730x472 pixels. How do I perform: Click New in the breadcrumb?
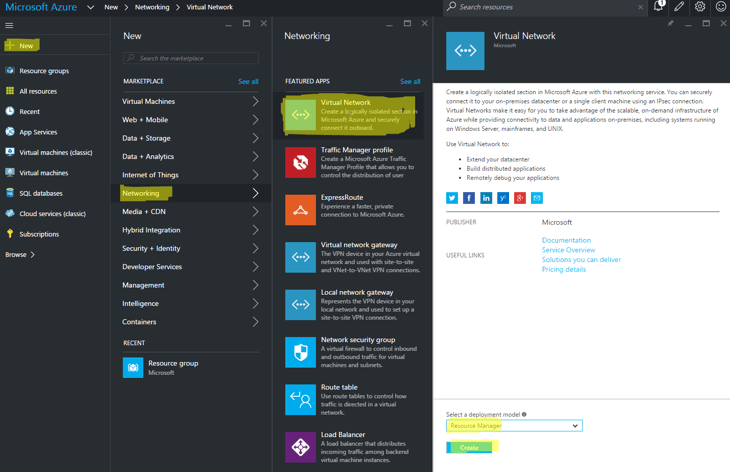point(111,7)
